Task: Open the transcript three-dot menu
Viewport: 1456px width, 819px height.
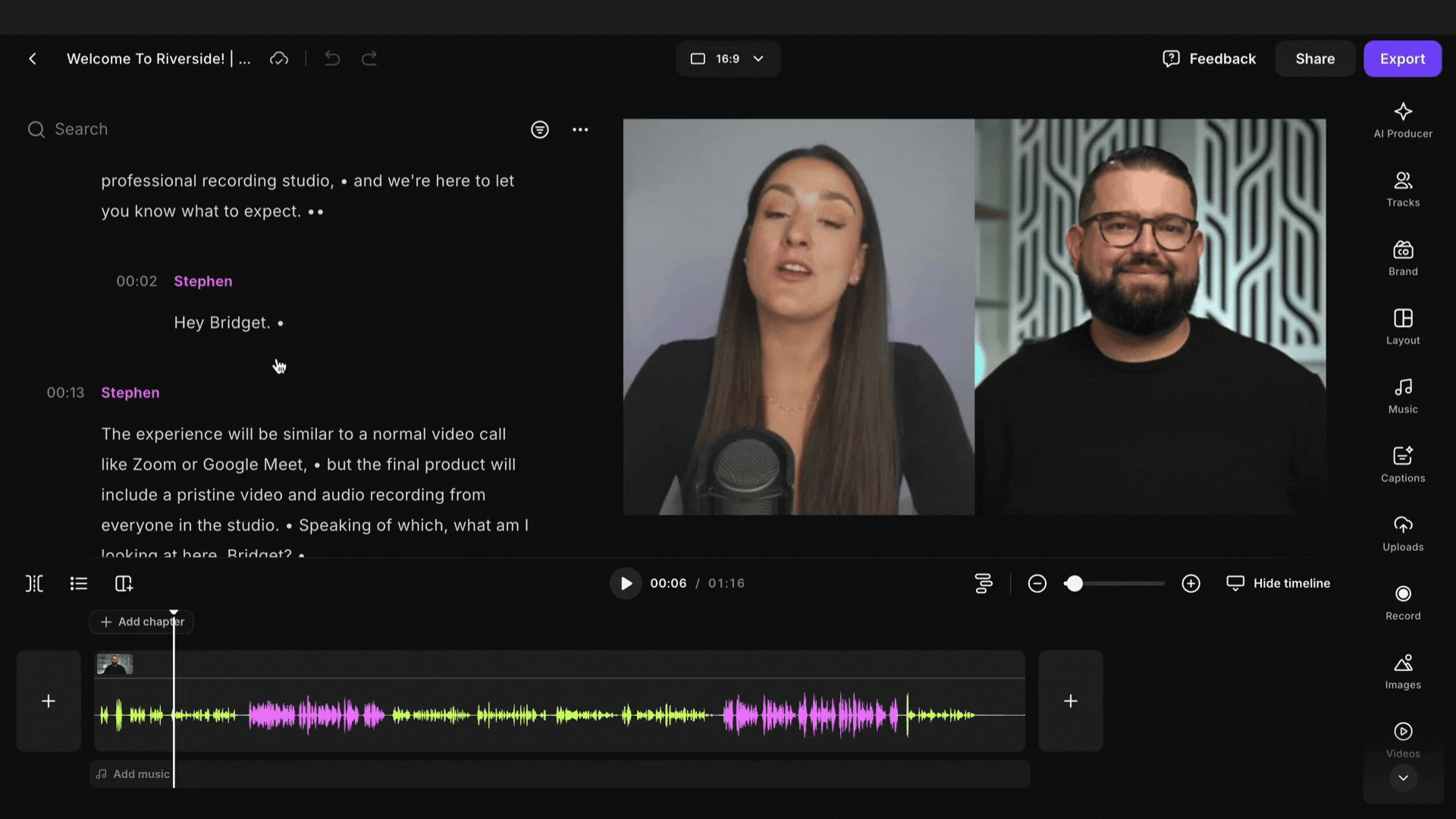Action: pyautogui.click(x=580, y=130)
